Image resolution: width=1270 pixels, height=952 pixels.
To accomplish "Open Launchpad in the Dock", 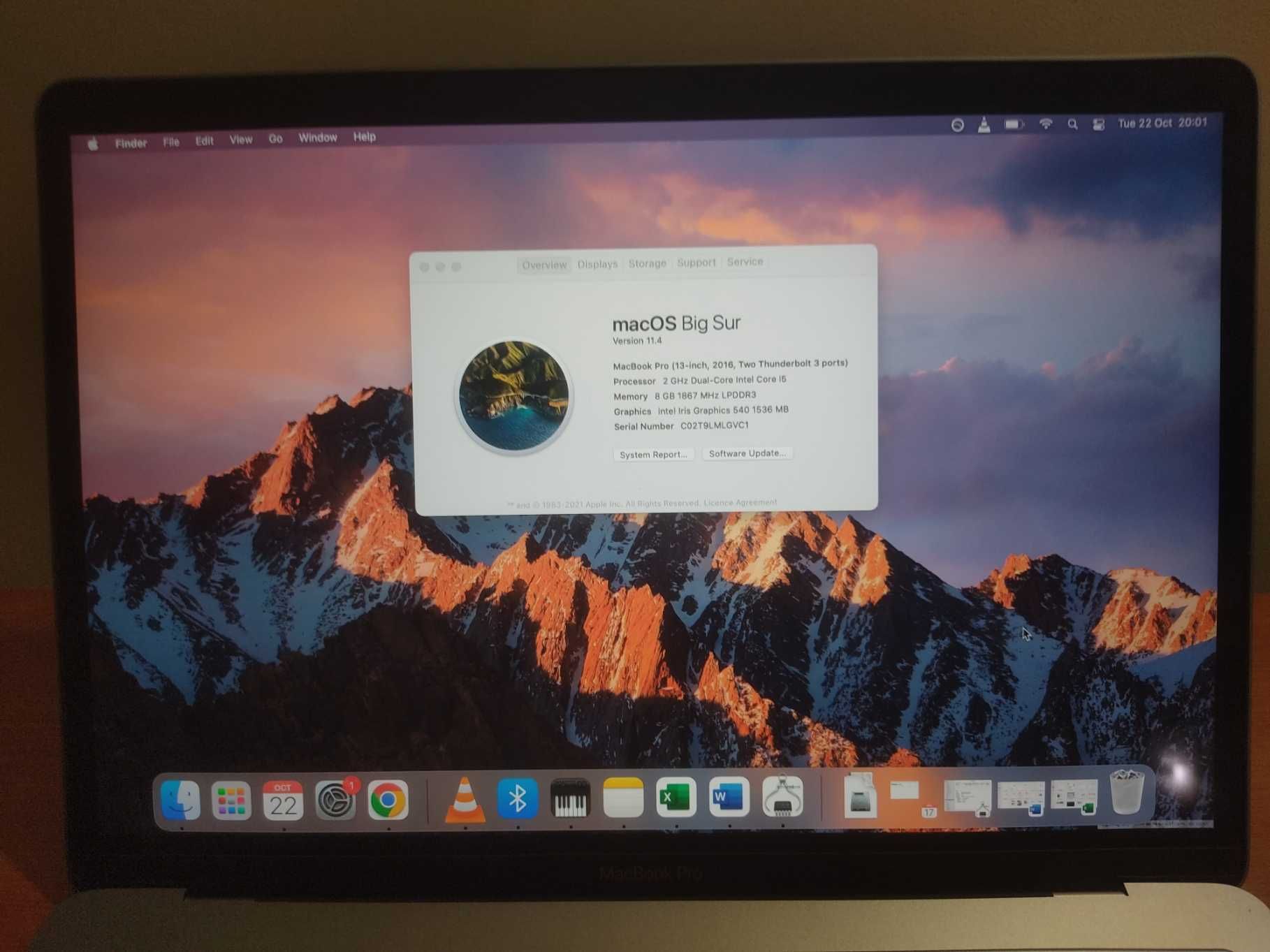I will click(x=231, y=800).
